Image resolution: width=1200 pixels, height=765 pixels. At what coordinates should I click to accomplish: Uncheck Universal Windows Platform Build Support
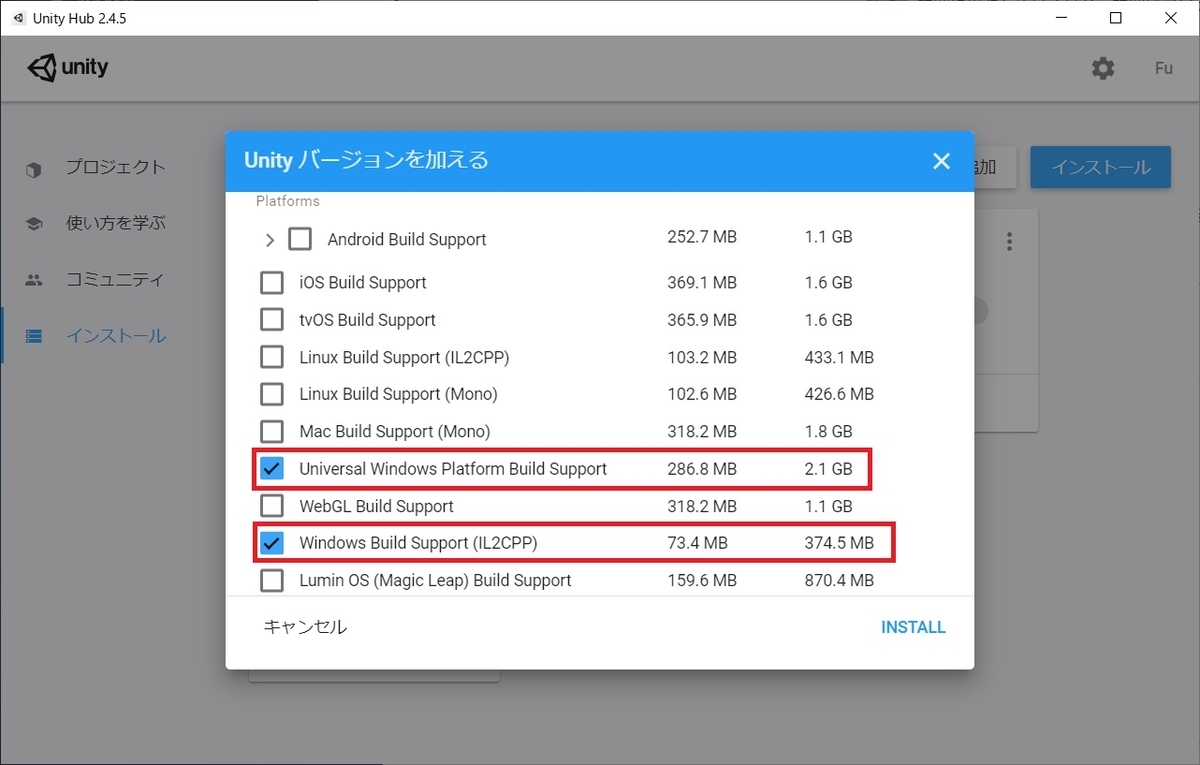[x=272, y=469]
